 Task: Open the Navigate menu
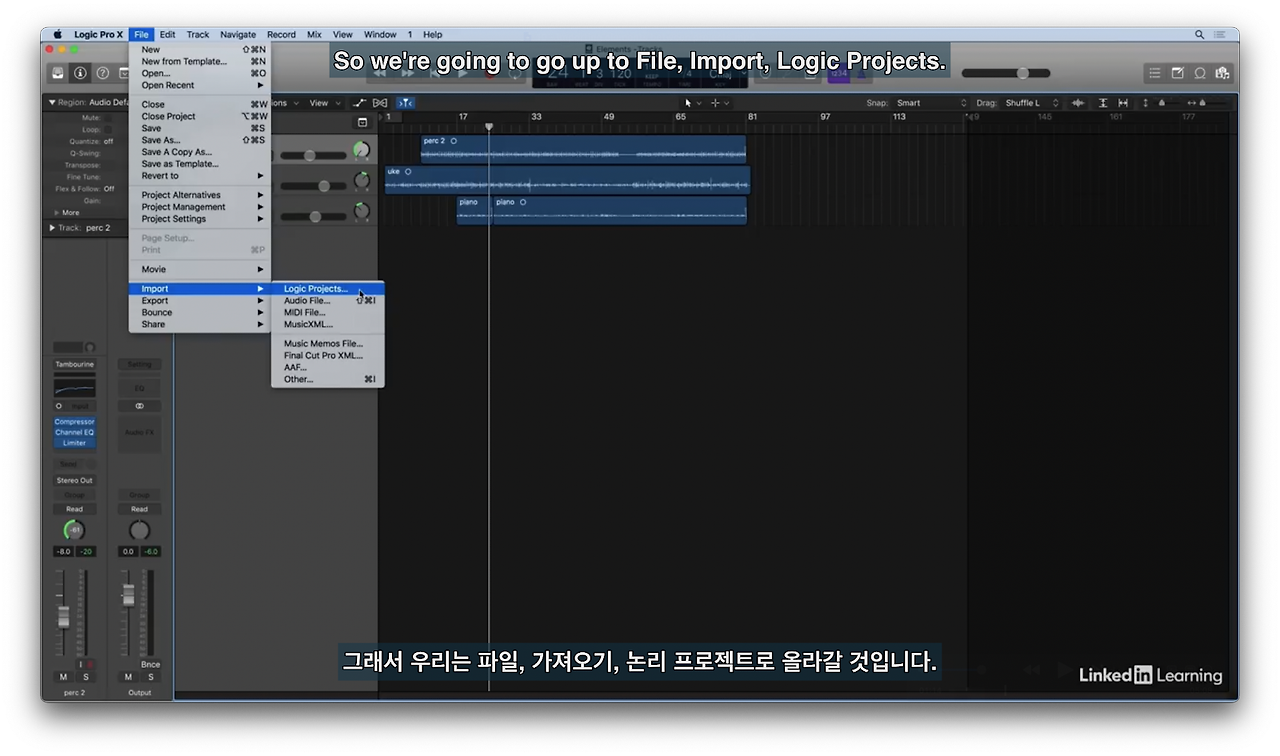[238, 34]
